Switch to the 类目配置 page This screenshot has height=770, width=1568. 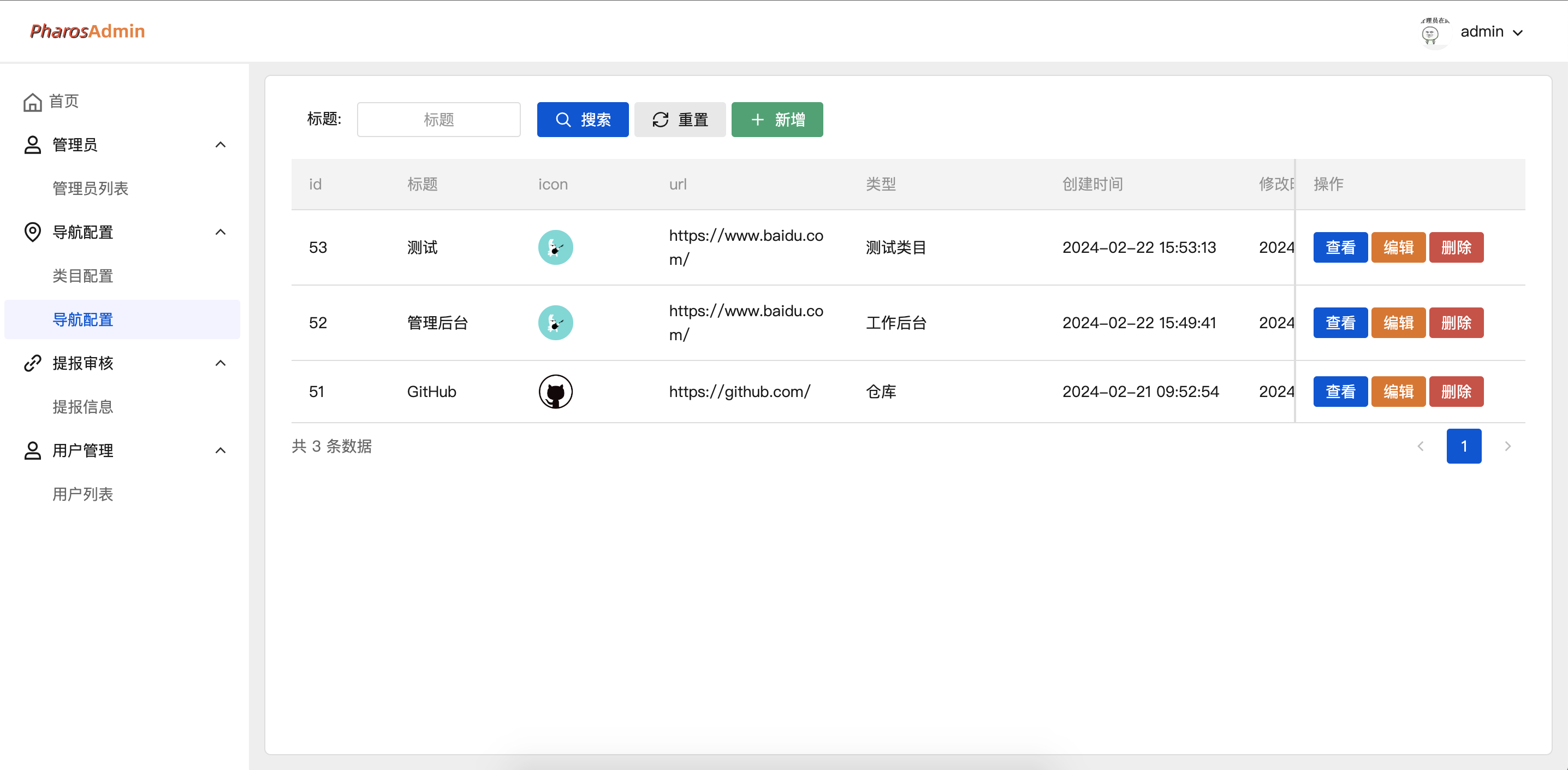(x=83, y=275)
